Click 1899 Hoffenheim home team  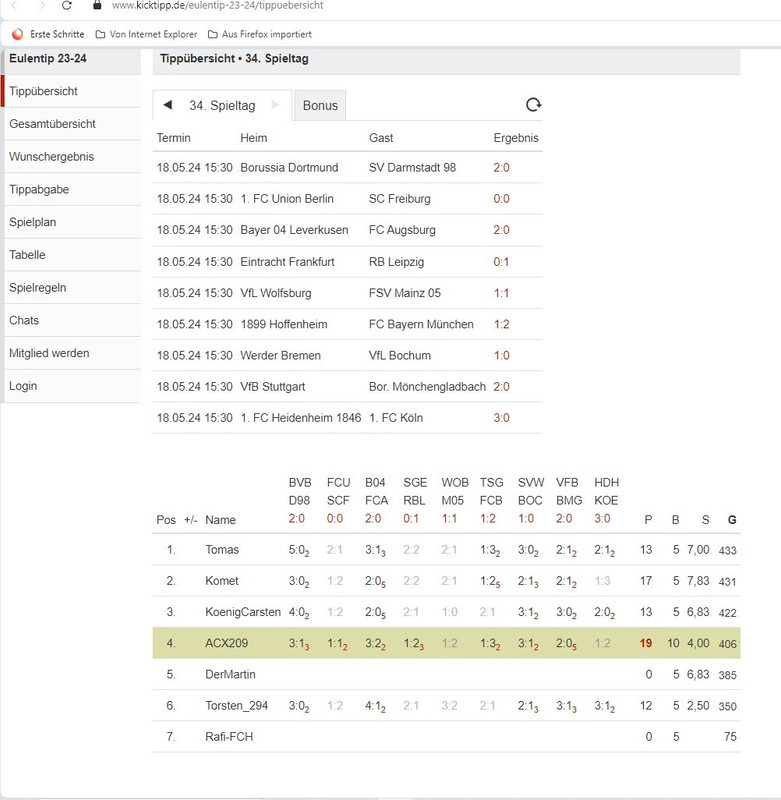[284, 324]
